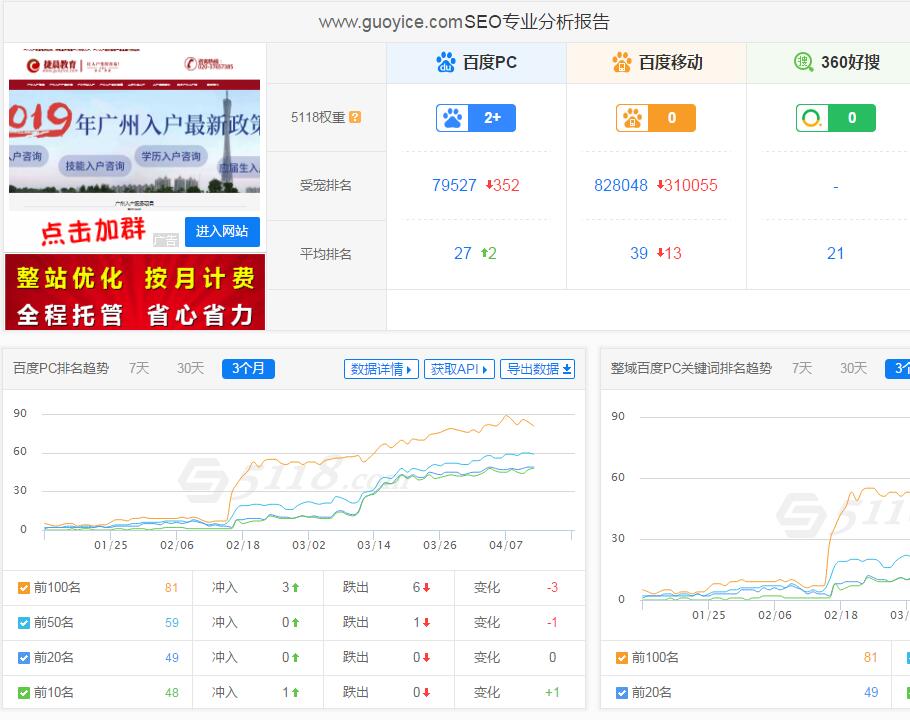Click the page title www.guoyice.com SEO专业分析报告

click(x=464, y=22)
